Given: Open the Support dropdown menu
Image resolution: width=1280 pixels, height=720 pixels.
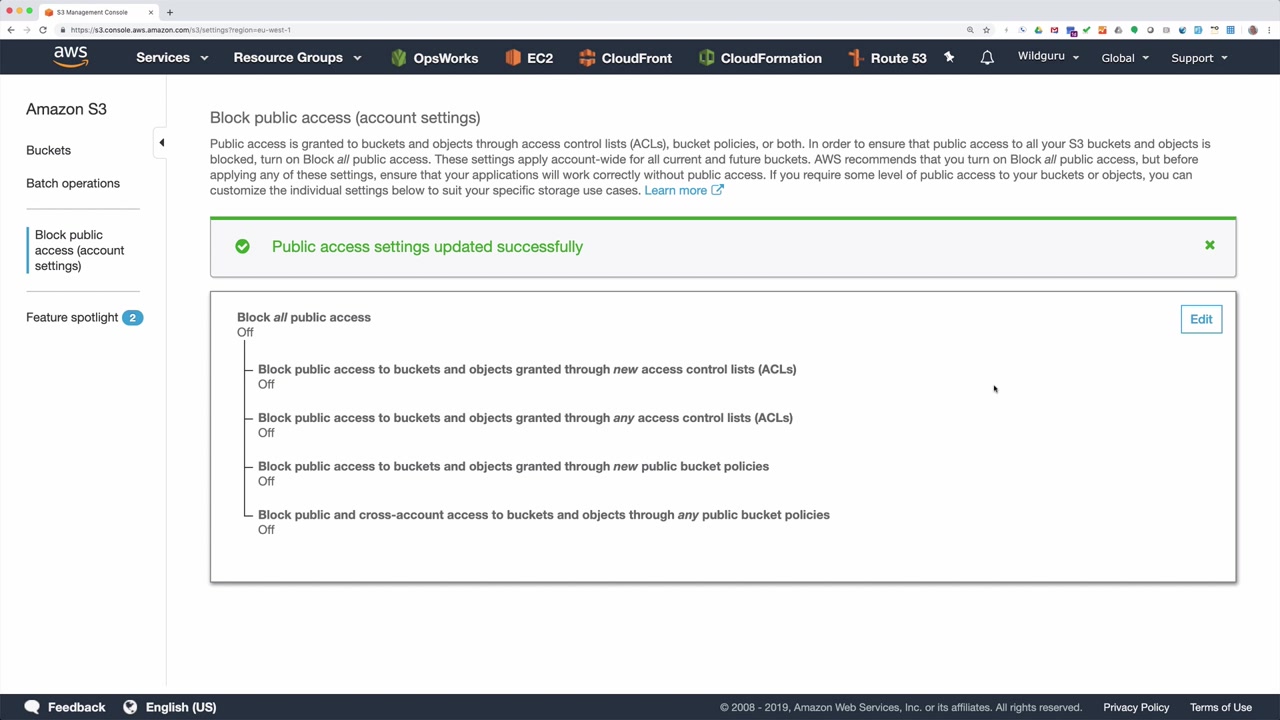Looking at the screenshot, I should (1199, 58).
